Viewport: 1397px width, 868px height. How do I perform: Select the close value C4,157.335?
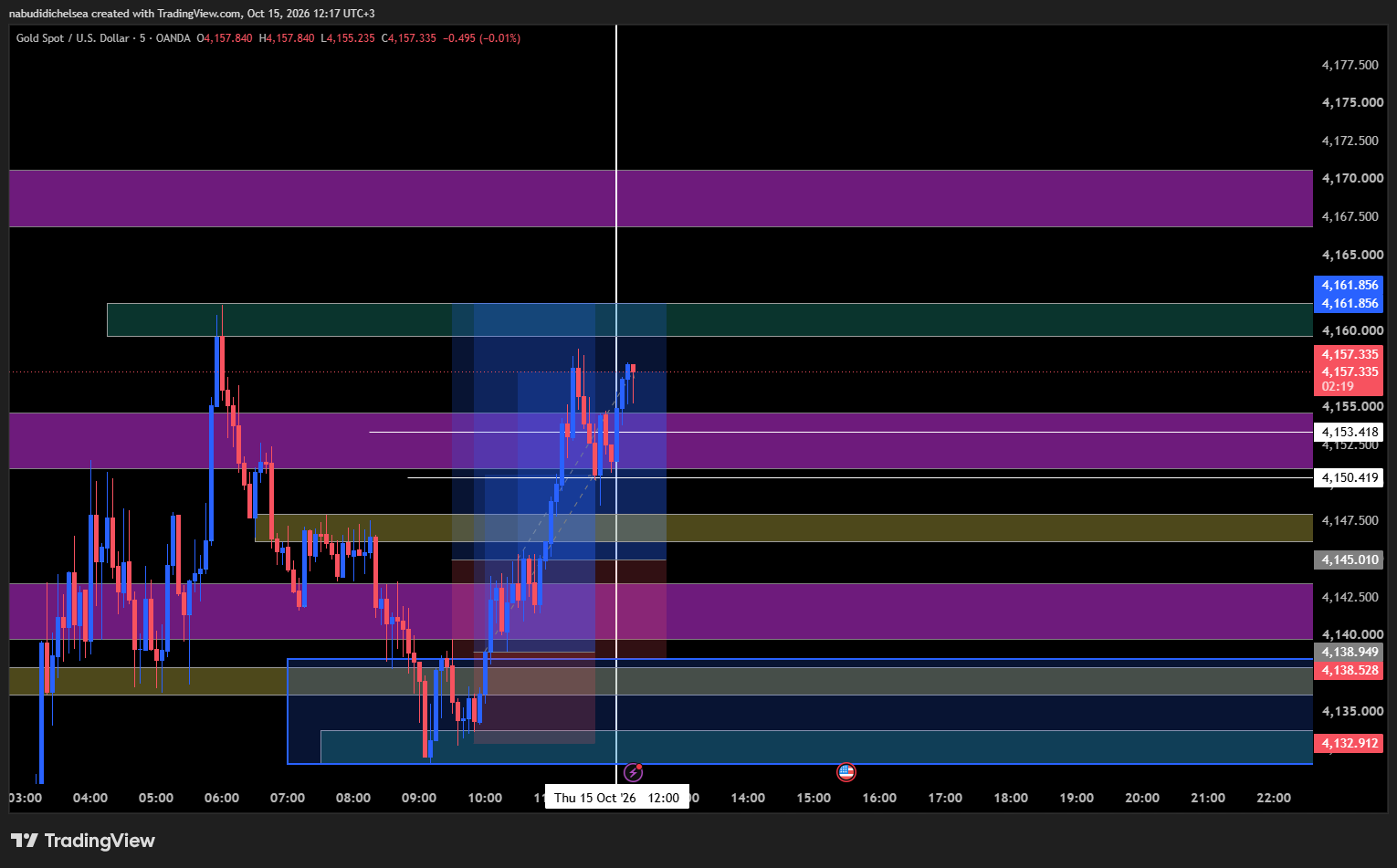tap(409, 38)
